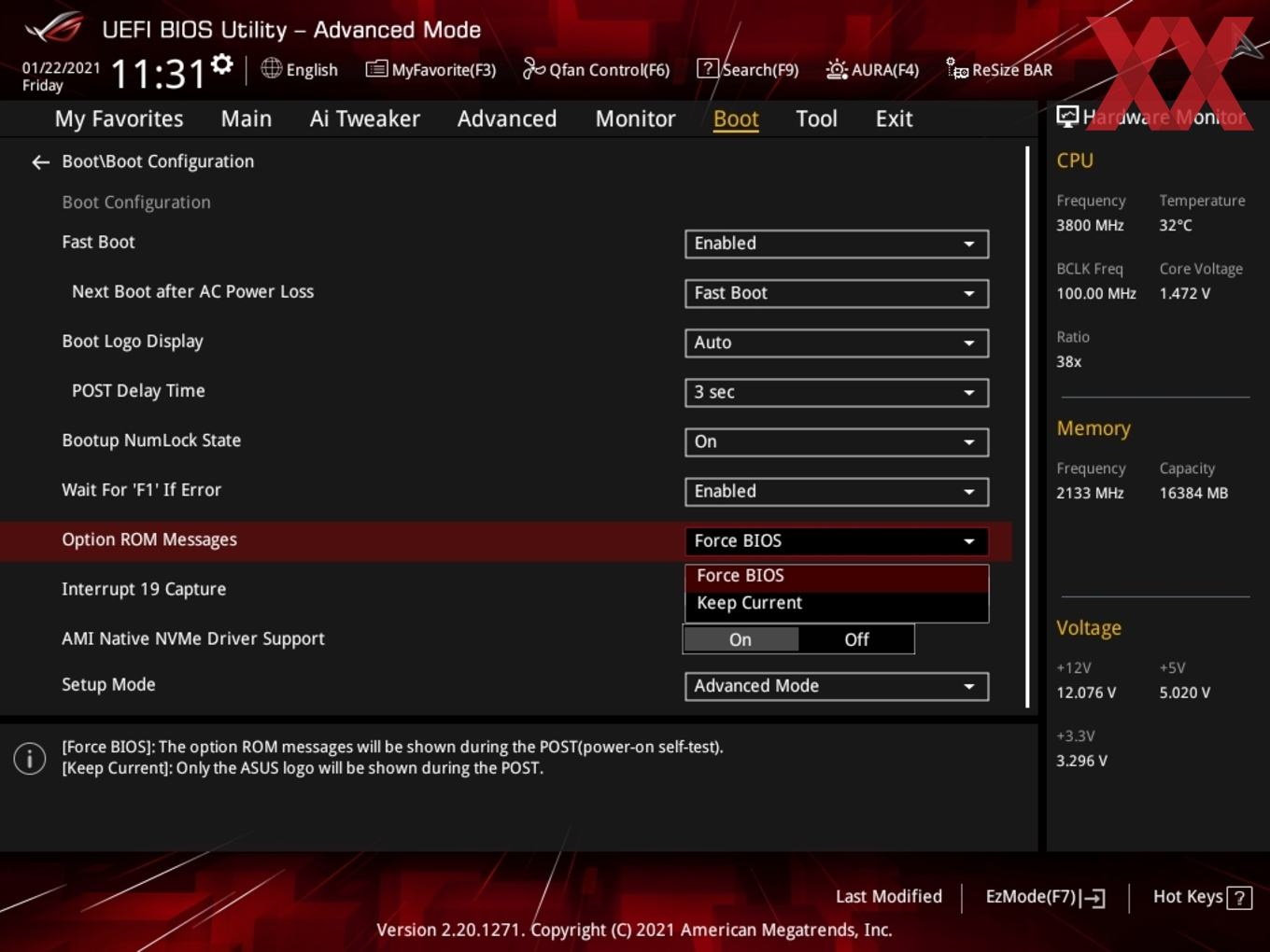Click the Last Modified button
This screenshot has width=1270, height=952.
tap(889, 897)
